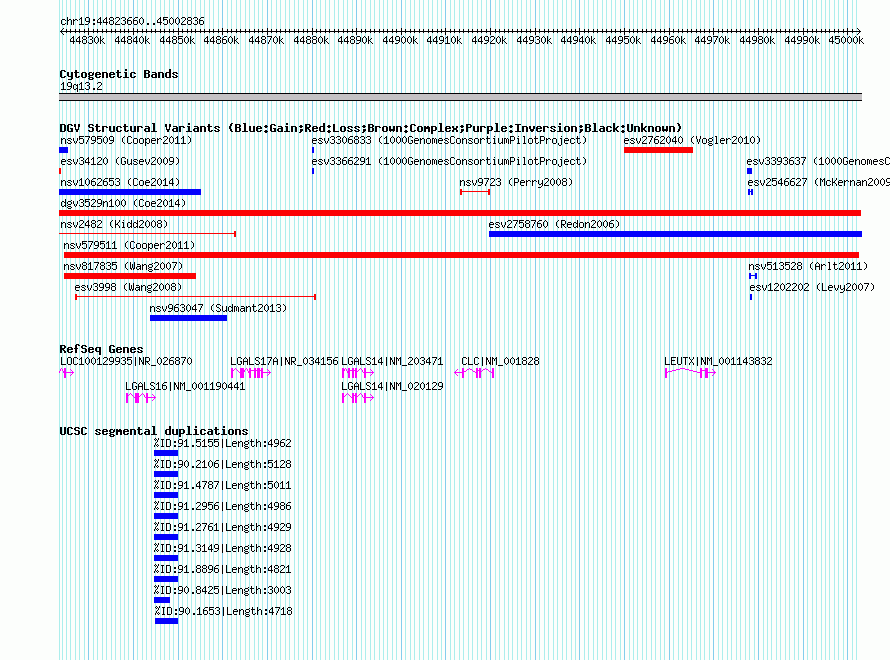Click the 44900k ruler tick label
This screenshot has height=660, width=890.
[400, 40]
